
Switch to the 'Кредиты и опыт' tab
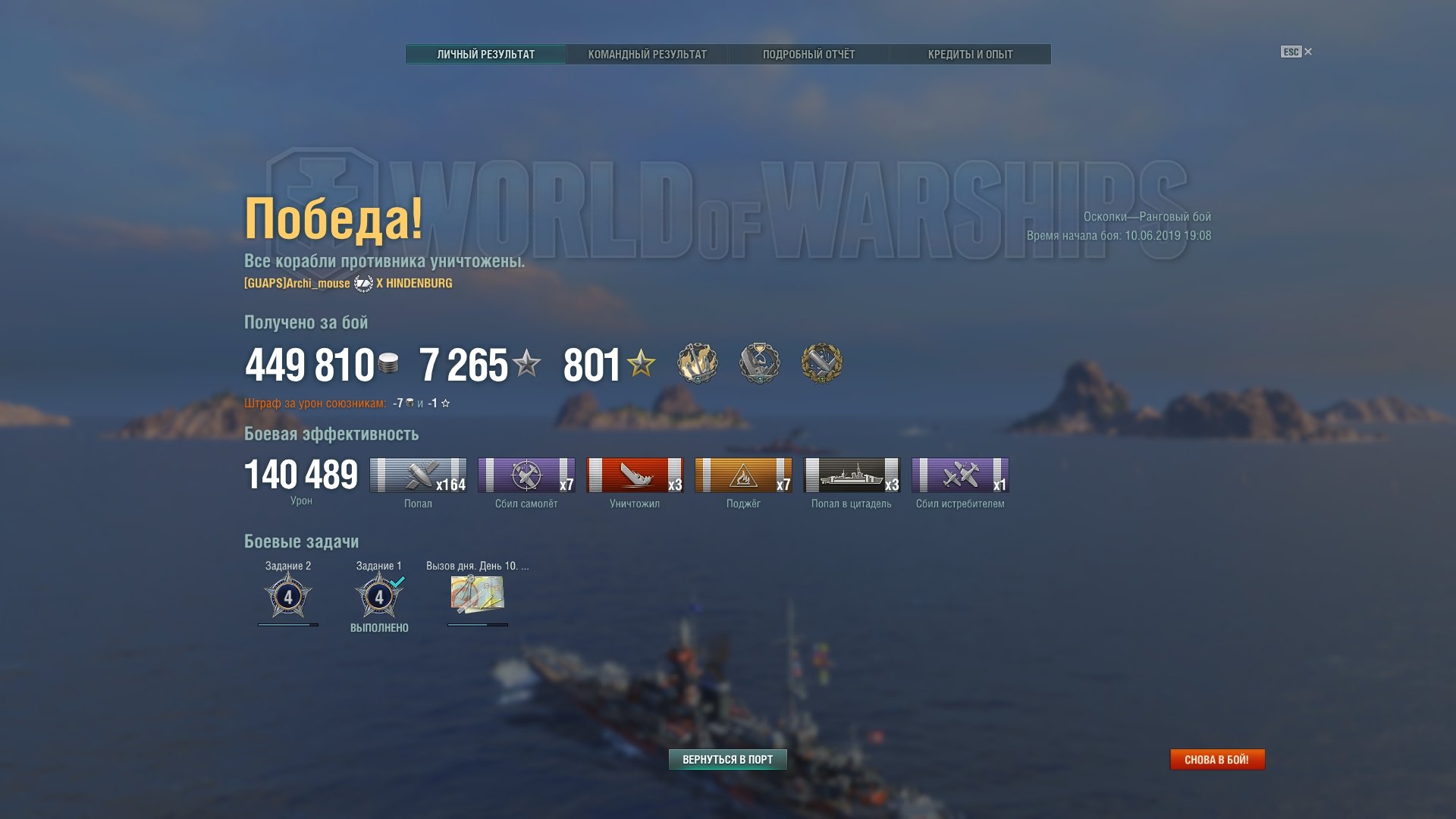tap(970, 55)
